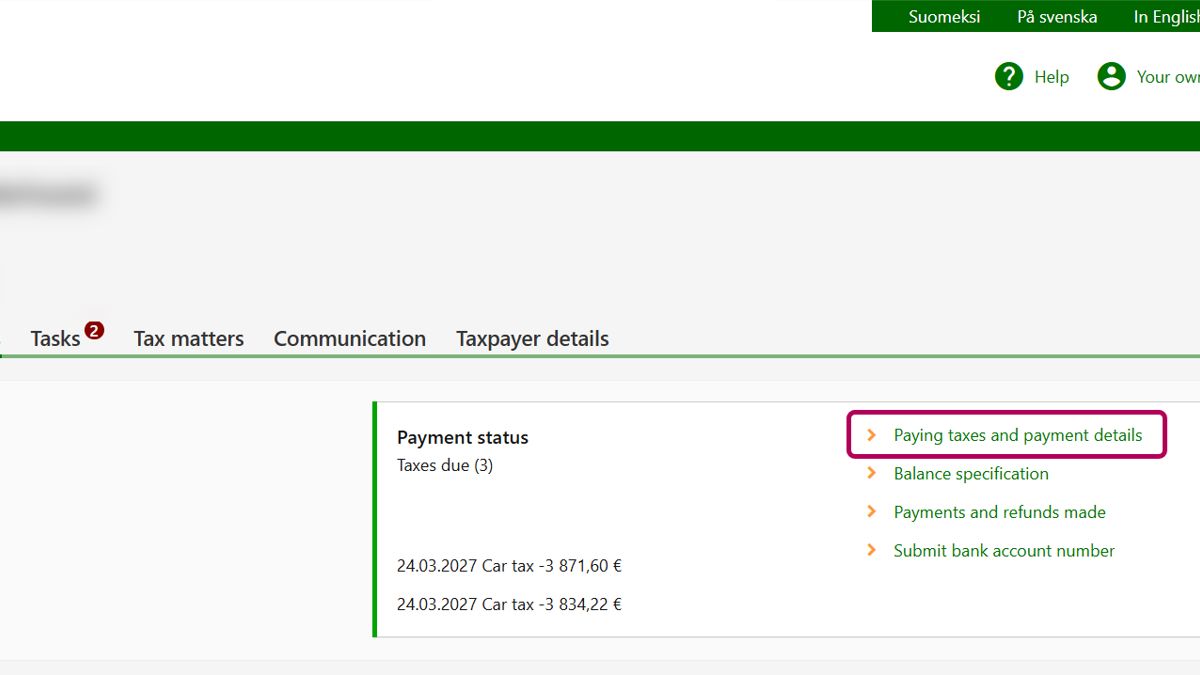Click the chevron beside Paying taxes and payment details
The height and width of the screenshot is (675, 1200).
tap(872, 435)
